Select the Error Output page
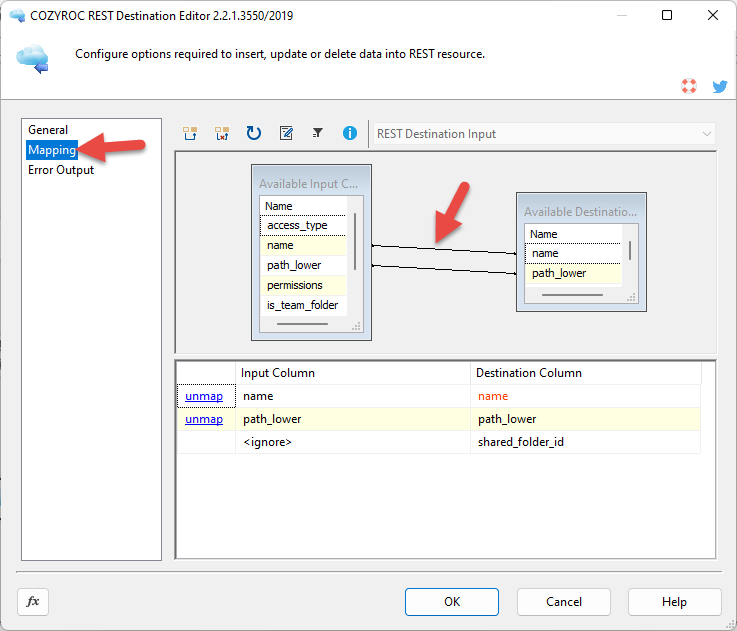 point(61,170)
